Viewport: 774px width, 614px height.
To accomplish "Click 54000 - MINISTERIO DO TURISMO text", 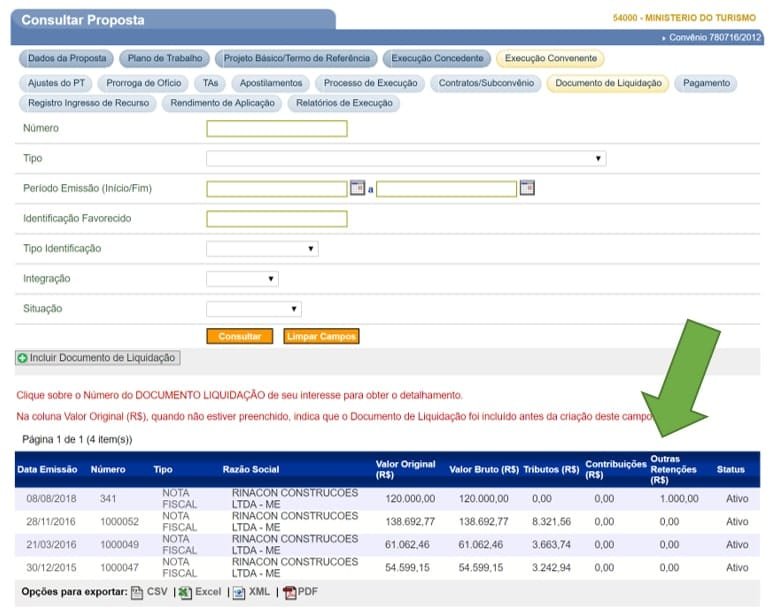I will [x=684, y=18].
